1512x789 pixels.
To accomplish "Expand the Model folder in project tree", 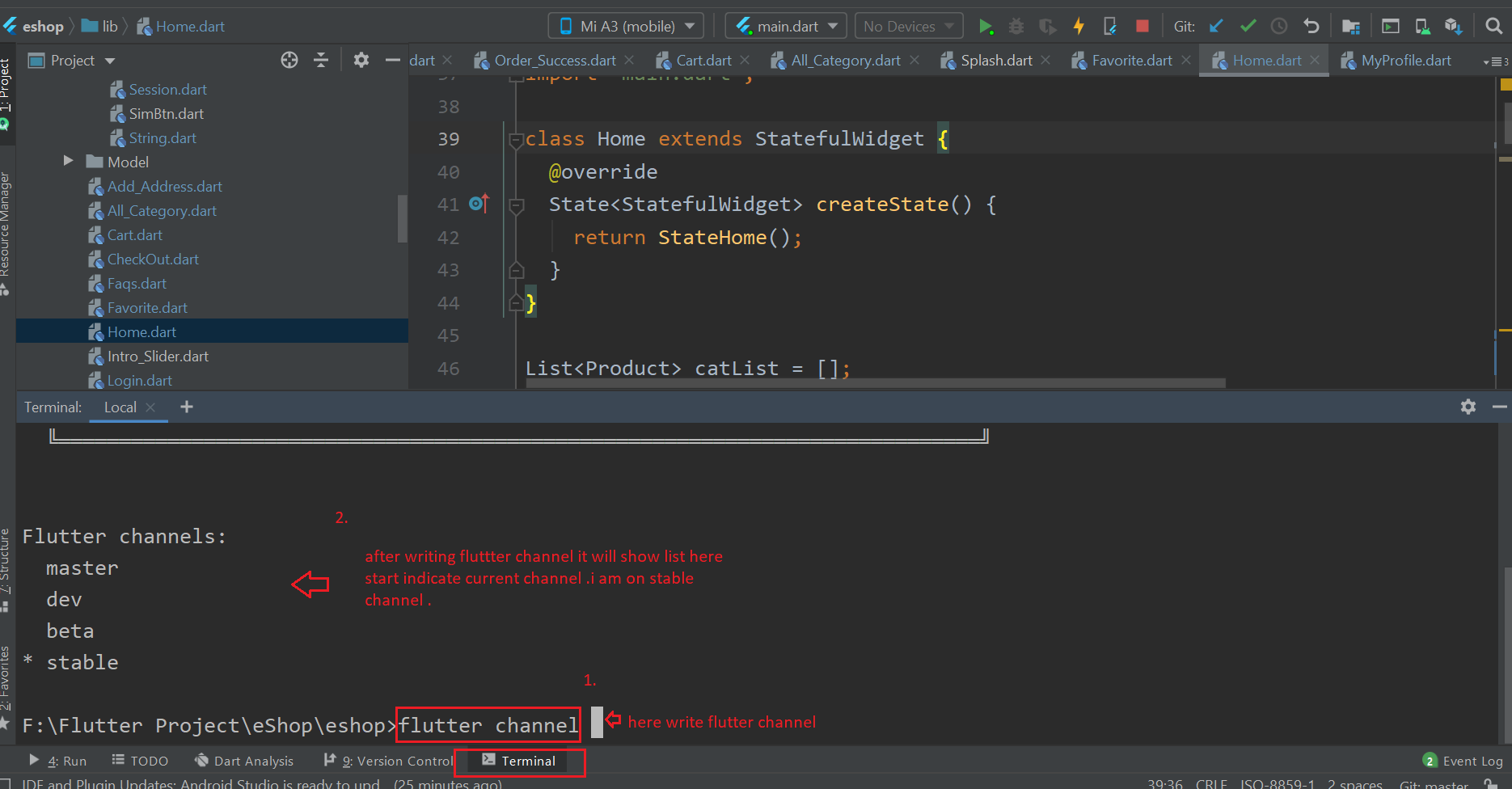I will click(69, 162).
